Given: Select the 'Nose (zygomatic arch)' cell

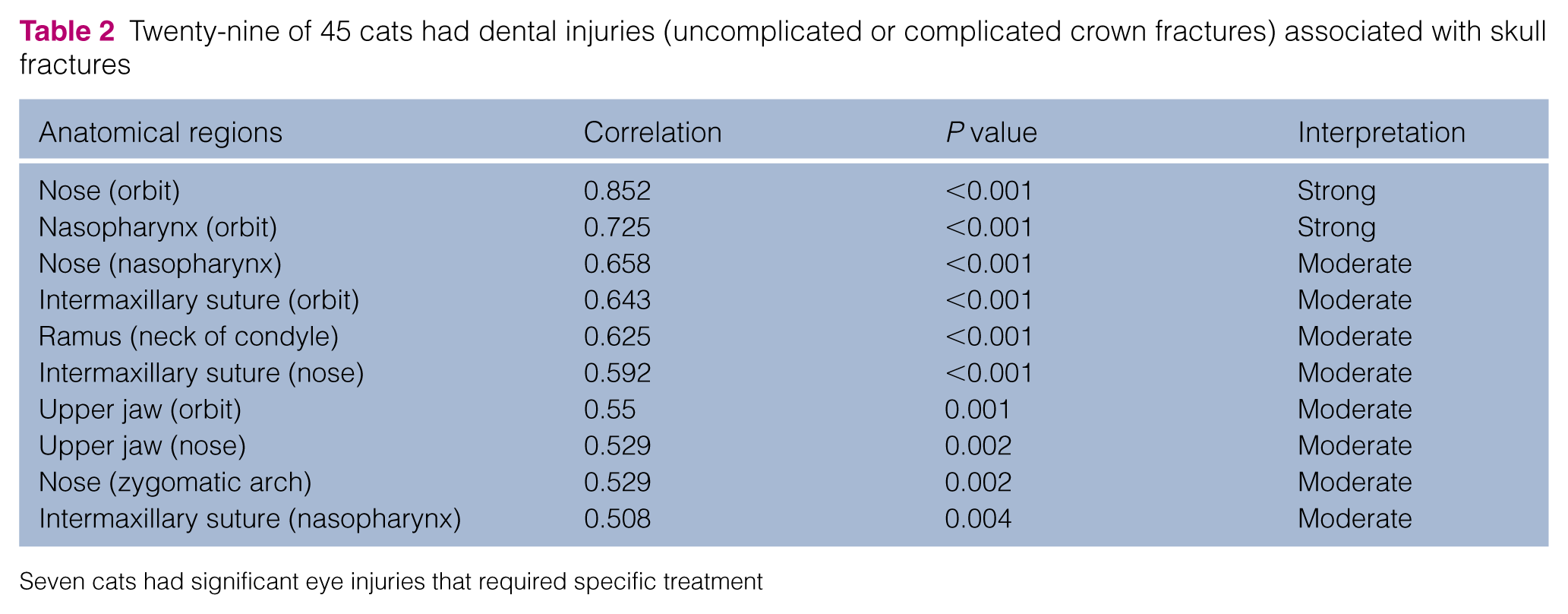Looking at the screenshot, I should coord(175,483).
